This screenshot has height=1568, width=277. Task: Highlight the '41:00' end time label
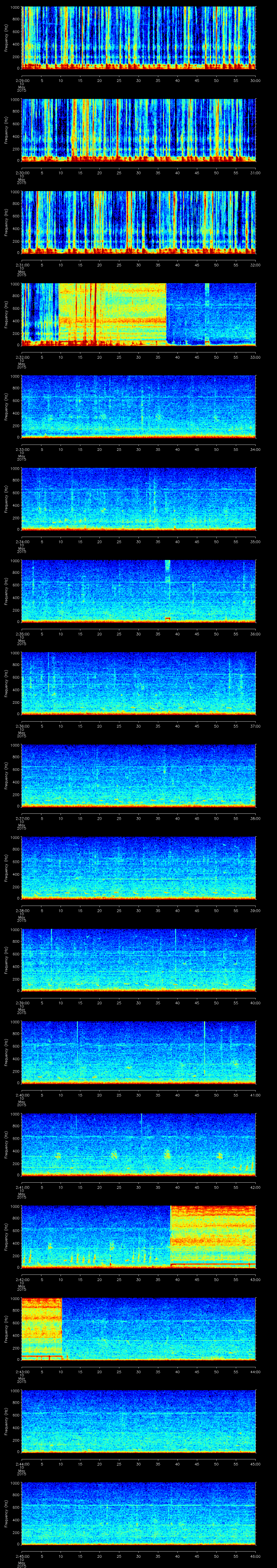click(x=255, y=1095)
